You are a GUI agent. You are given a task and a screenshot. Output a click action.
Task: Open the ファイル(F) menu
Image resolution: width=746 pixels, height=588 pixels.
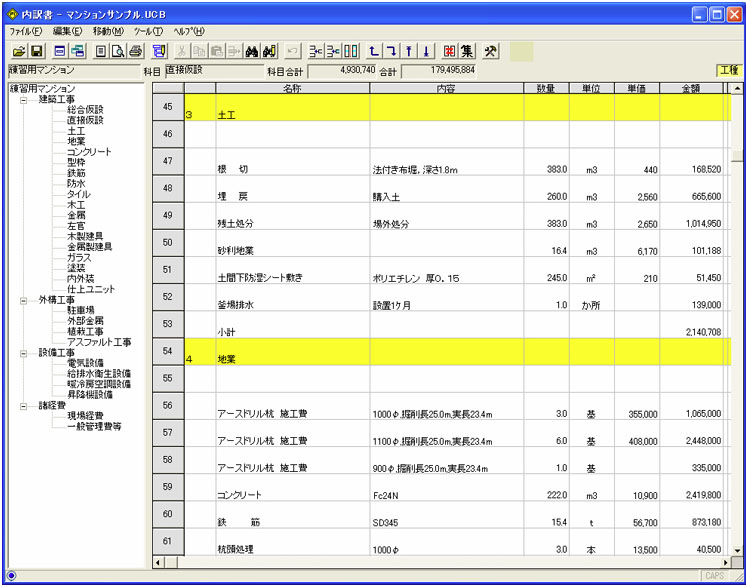coord(25,31)
